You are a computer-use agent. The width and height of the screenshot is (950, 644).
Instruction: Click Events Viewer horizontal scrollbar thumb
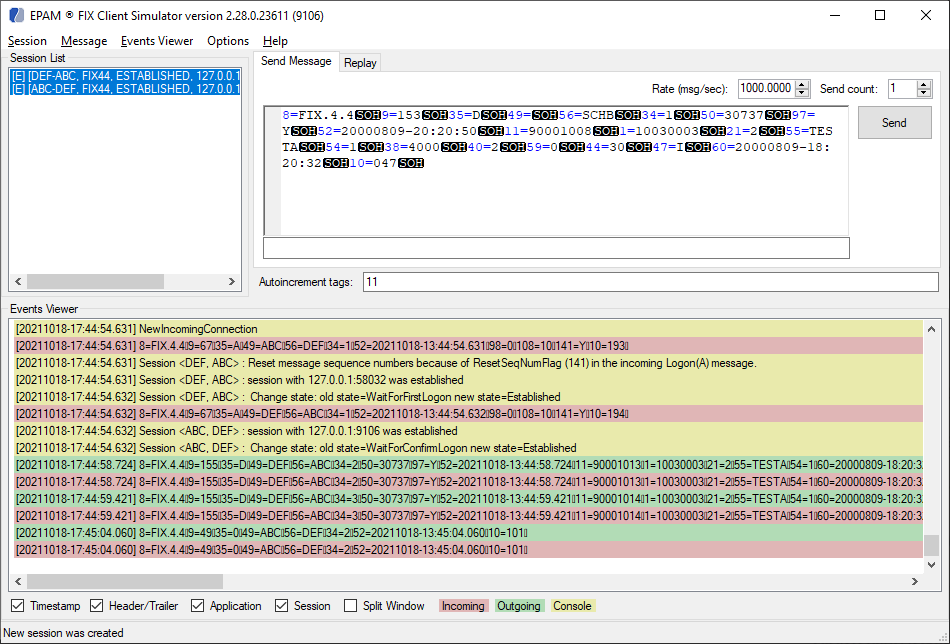(x=125, y=582)
